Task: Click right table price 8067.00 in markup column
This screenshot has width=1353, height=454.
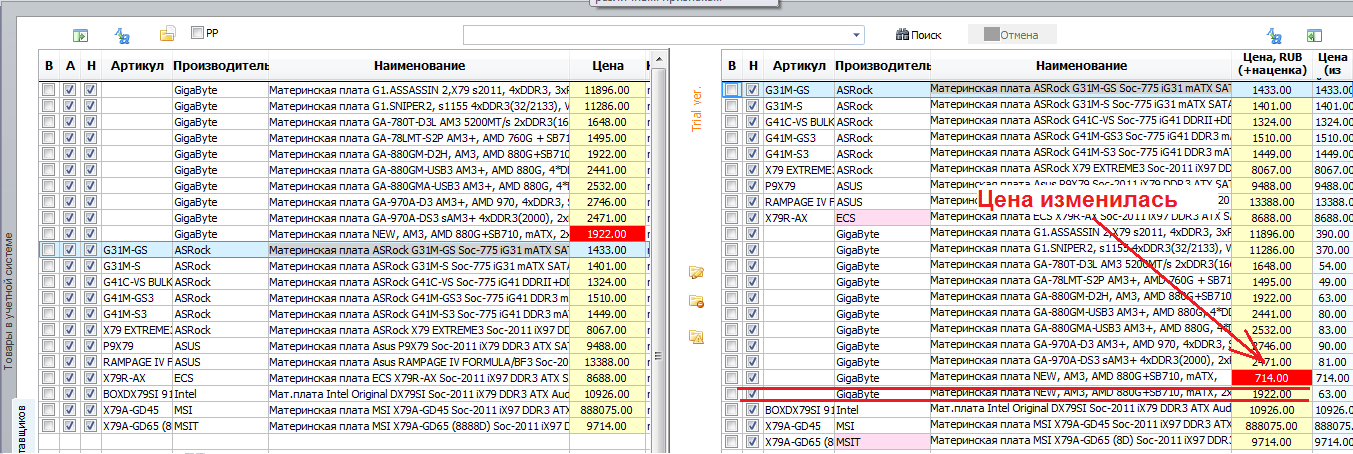Action: [1271, 169]
